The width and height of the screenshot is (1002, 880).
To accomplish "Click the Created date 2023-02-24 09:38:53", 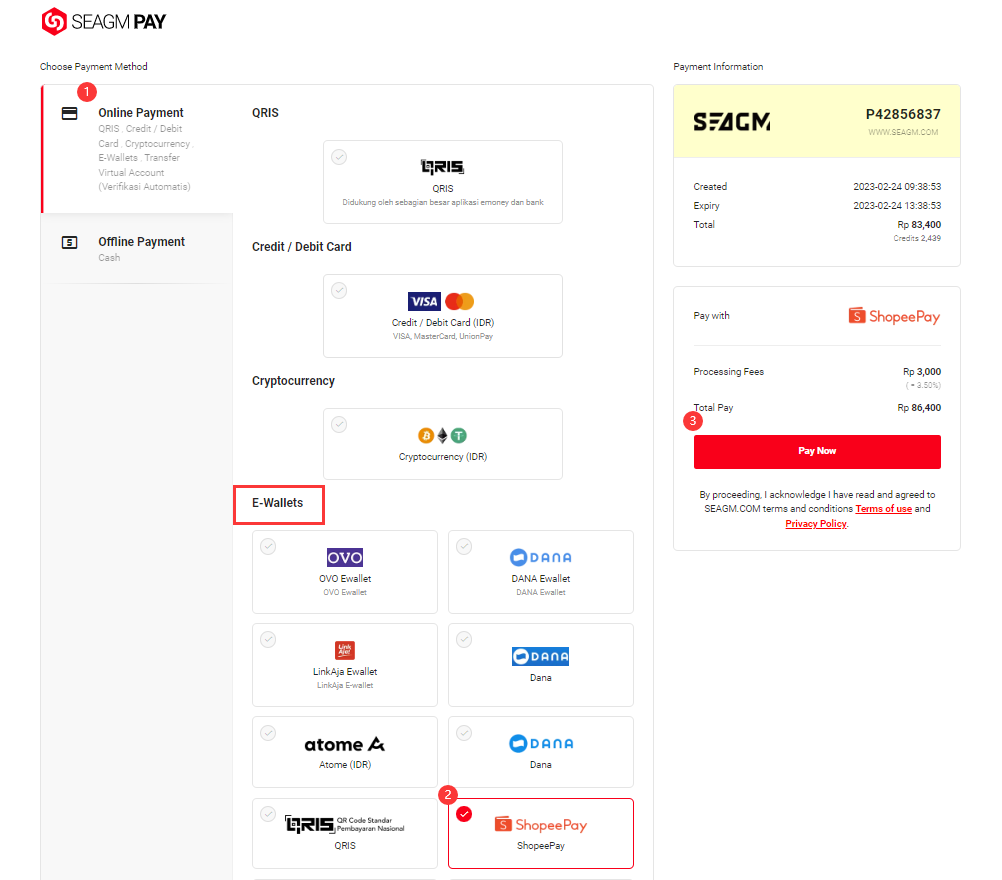I will click(897, 187).
